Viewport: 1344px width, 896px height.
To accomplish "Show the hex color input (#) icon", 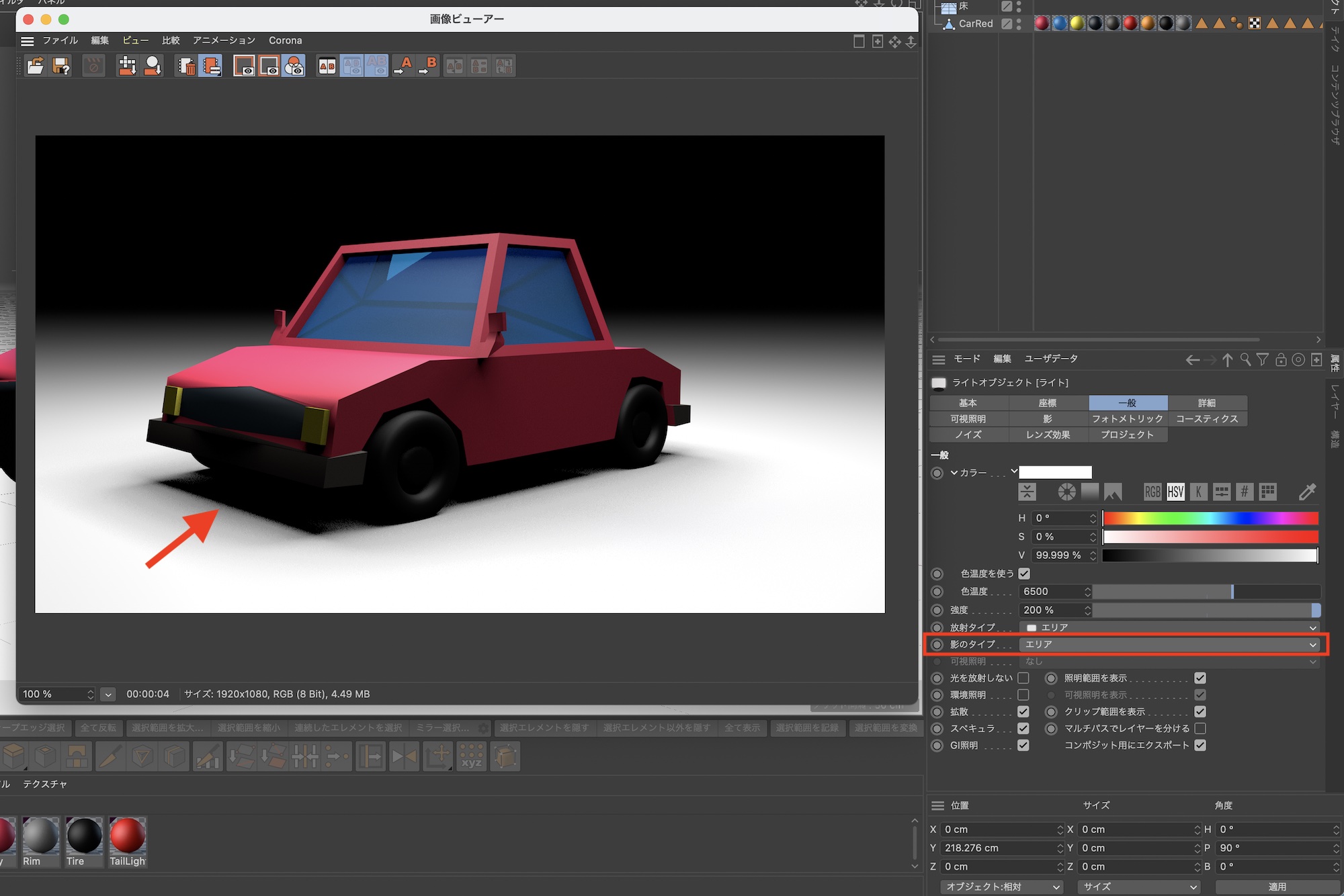I will pyautogui.click(x=1244, y=492).
